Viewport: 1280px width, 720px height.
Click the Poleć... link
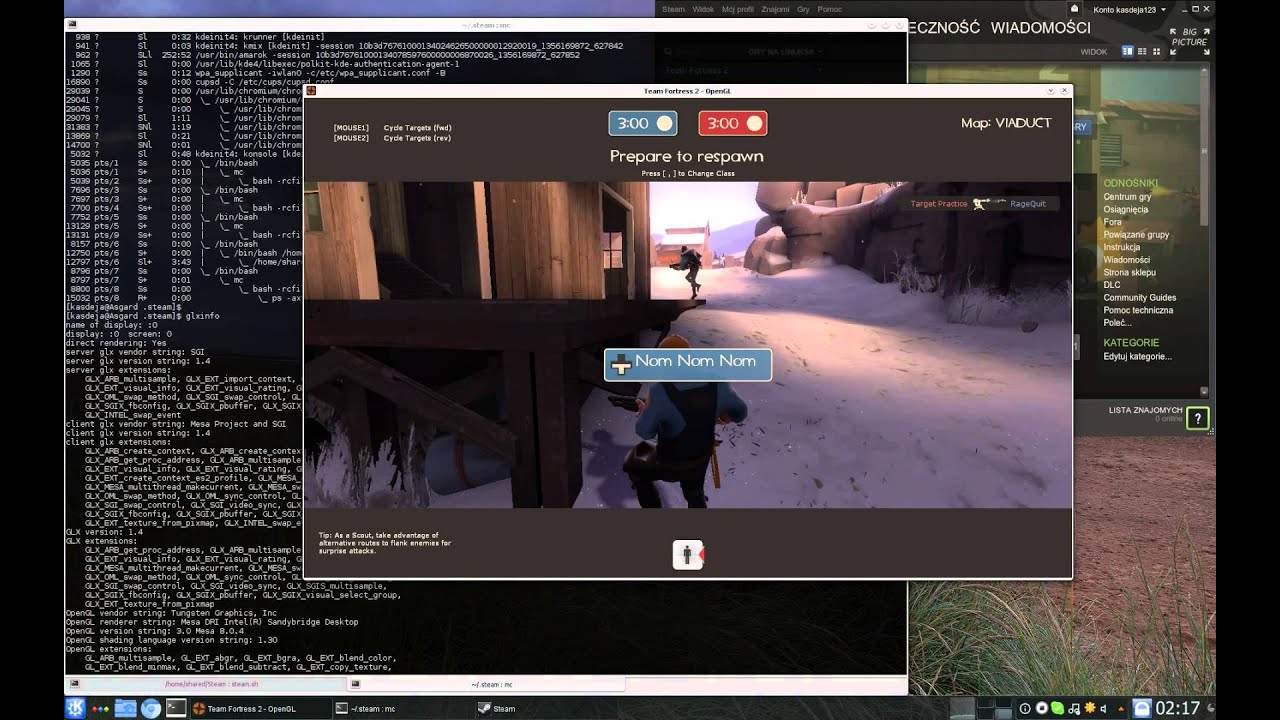(x=1117, y=323)
